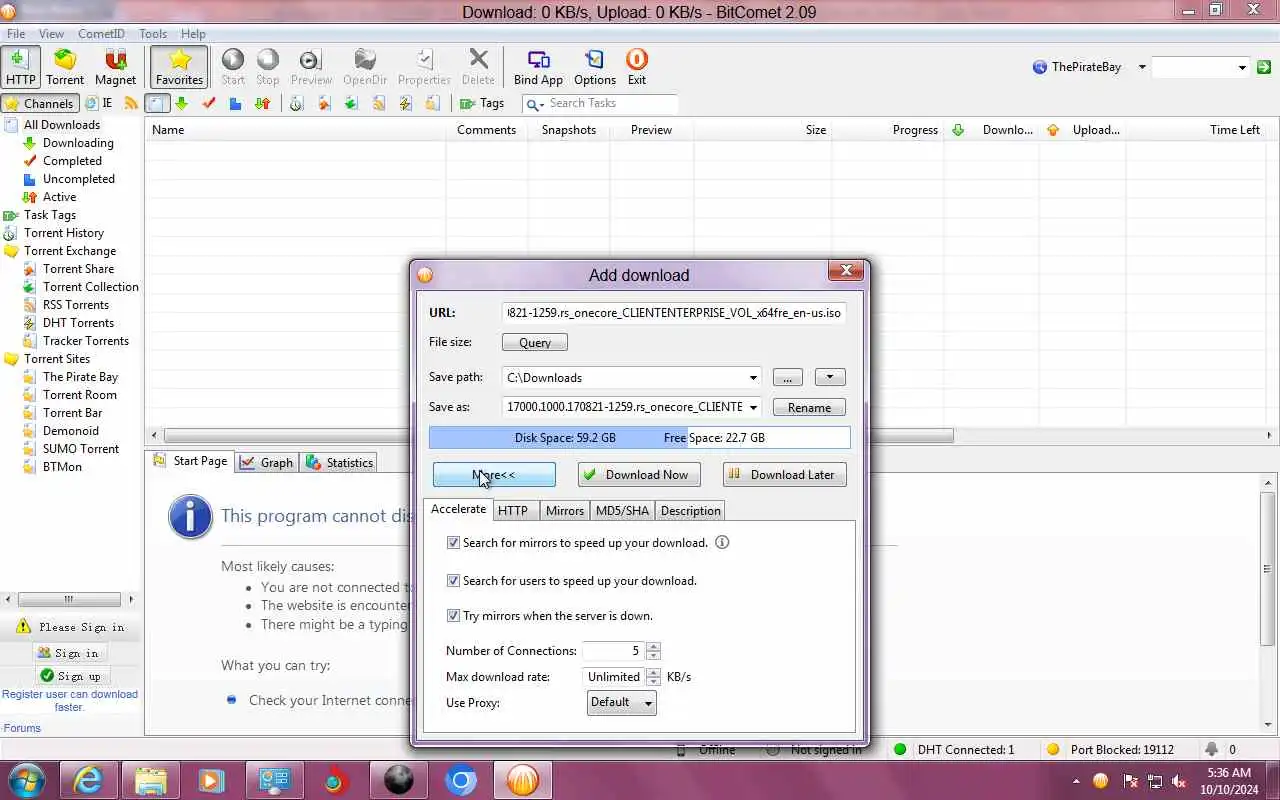The height and width of the screenshot is (800, 1280).
Task: Click the red checkmark completed filter icon
Action: (x=209, y=103)
